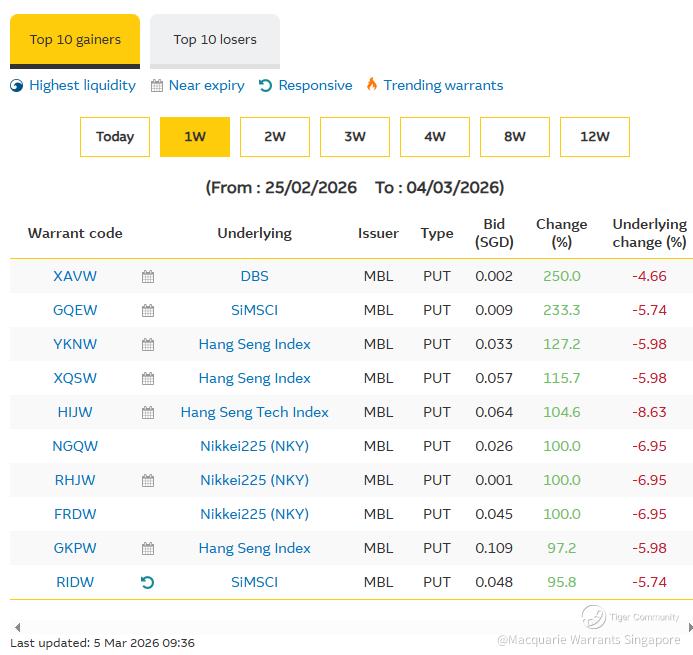The height and width of the screenshot is (655, 693).
Task: Select the 8W period button
Action: (x=515, y=137)
